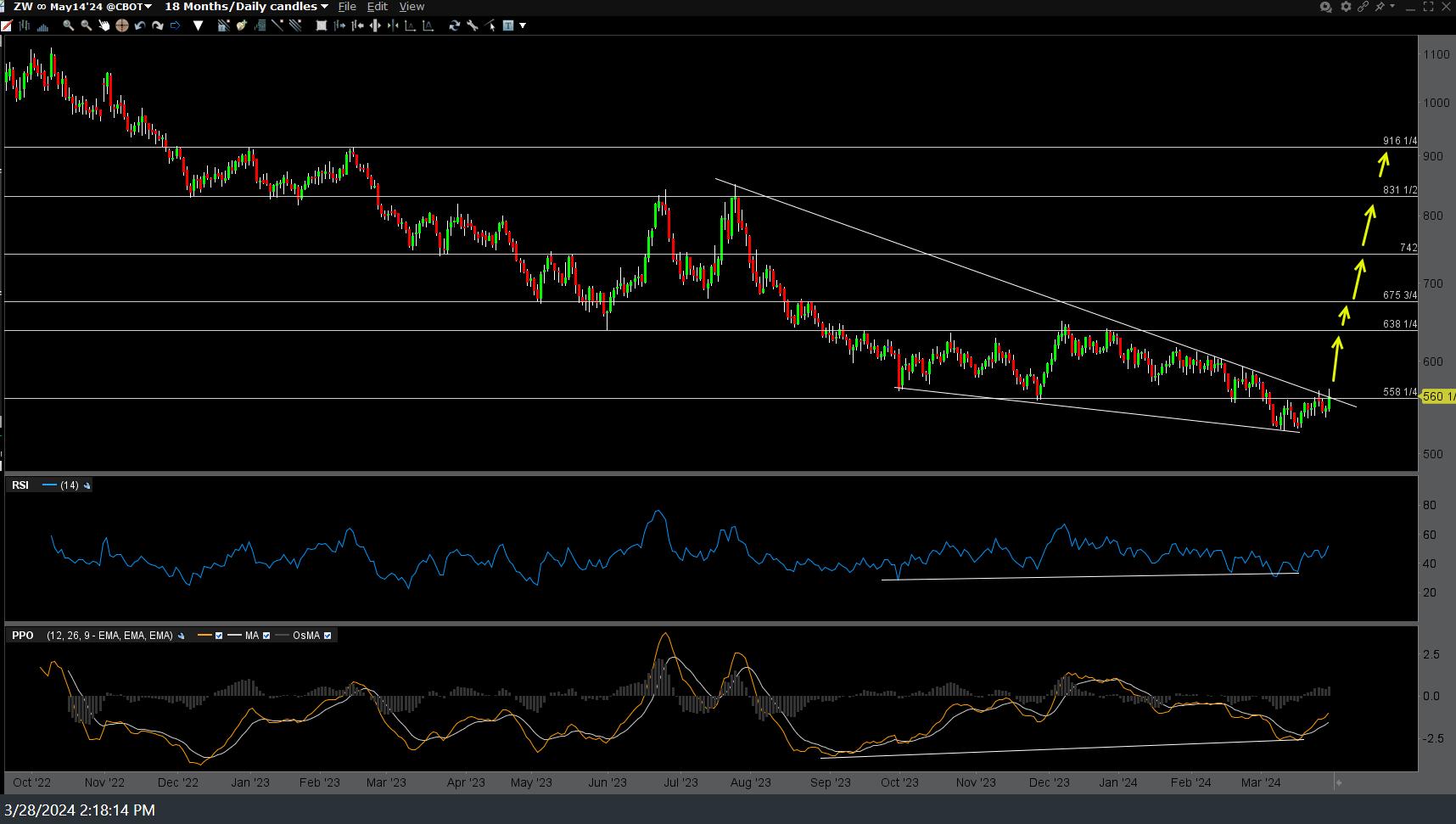Disable the OsMA checkbox in PPO panel
The image size is (1456, 824).
[328, 635]
